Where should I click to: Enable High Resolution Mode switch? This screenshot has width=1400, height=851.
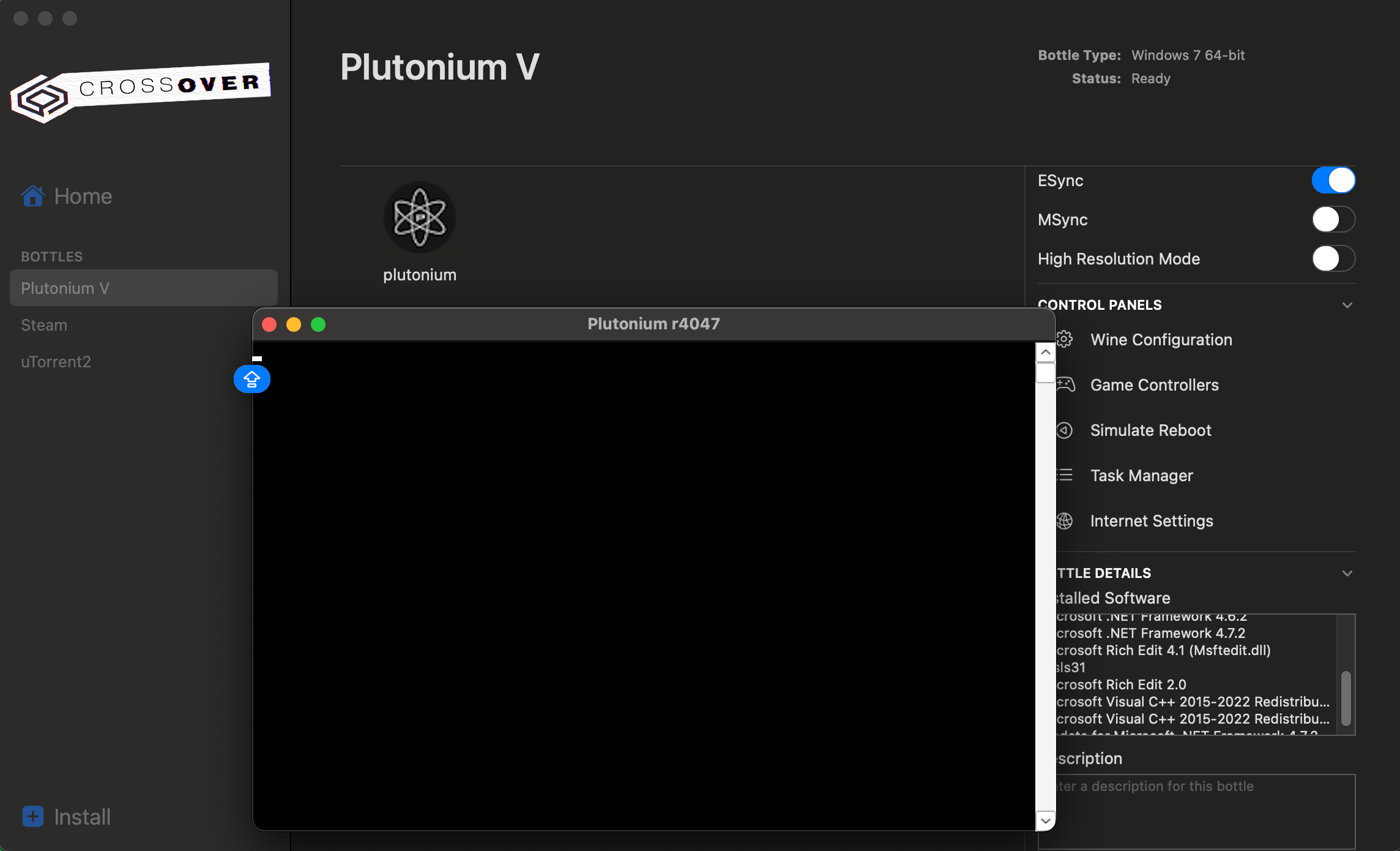coord(1333,258)
